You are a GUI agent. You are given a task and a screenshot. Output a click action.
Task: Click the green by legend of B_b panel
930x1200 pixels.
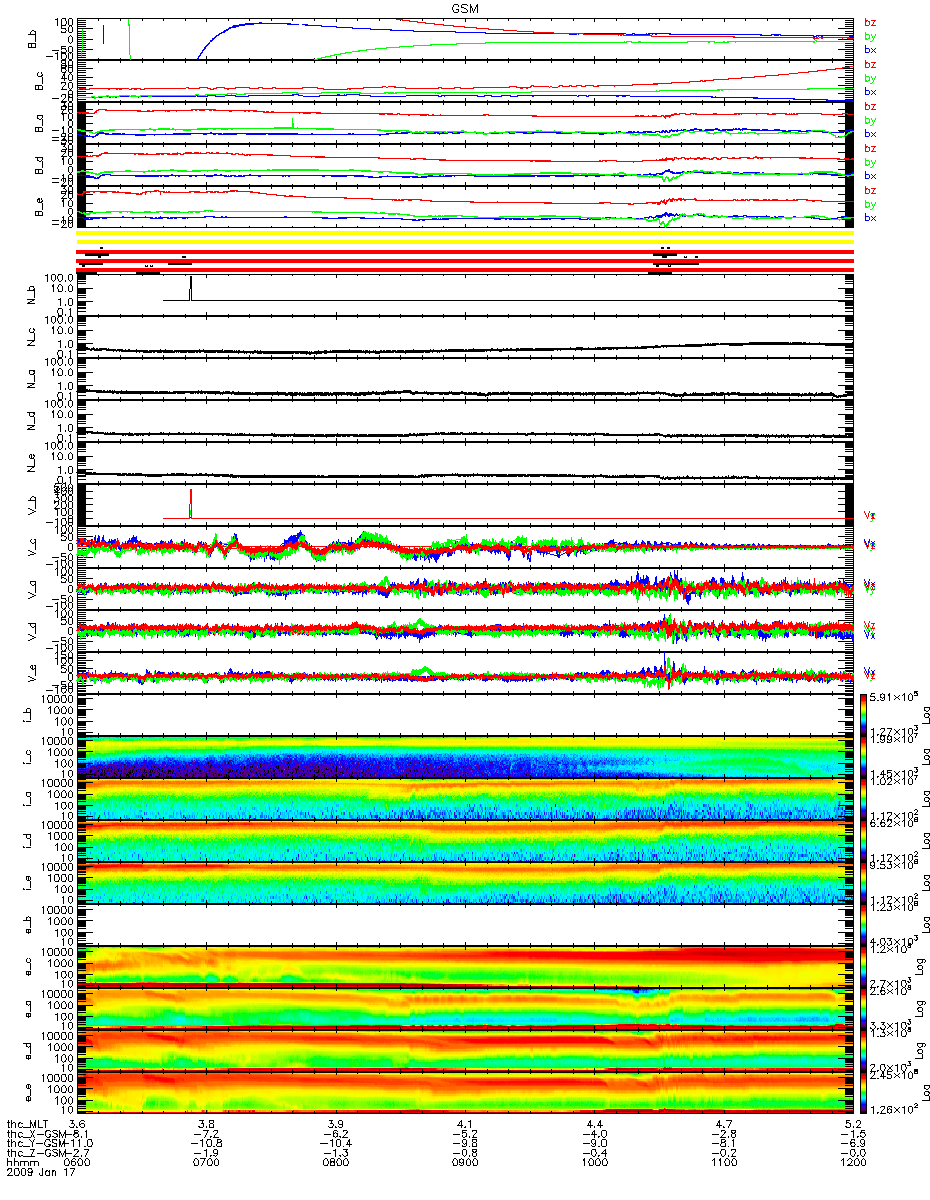870,35
